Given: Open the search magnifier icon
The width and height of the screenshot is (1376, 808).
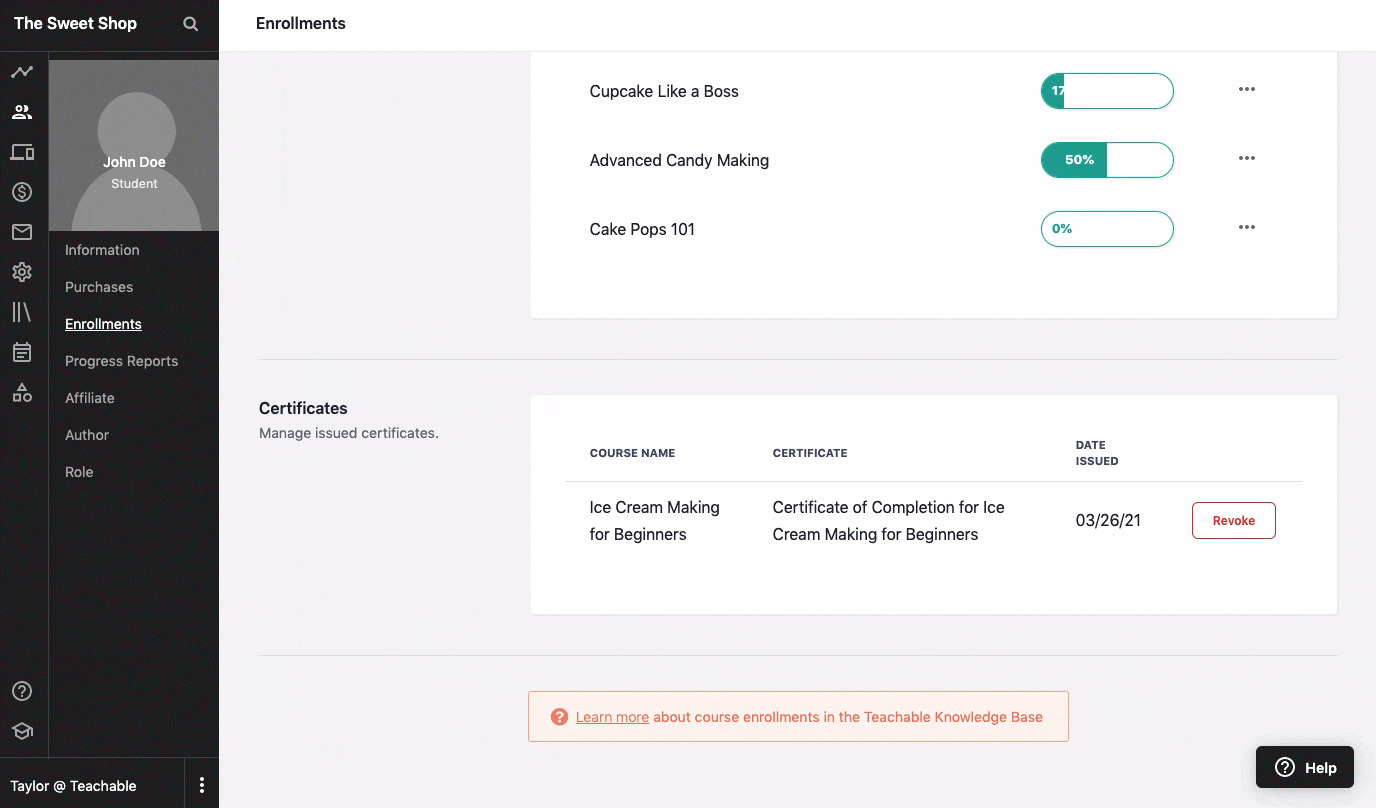Looking at the screenshot, I should pyautogui.click(x=190, y=24).
